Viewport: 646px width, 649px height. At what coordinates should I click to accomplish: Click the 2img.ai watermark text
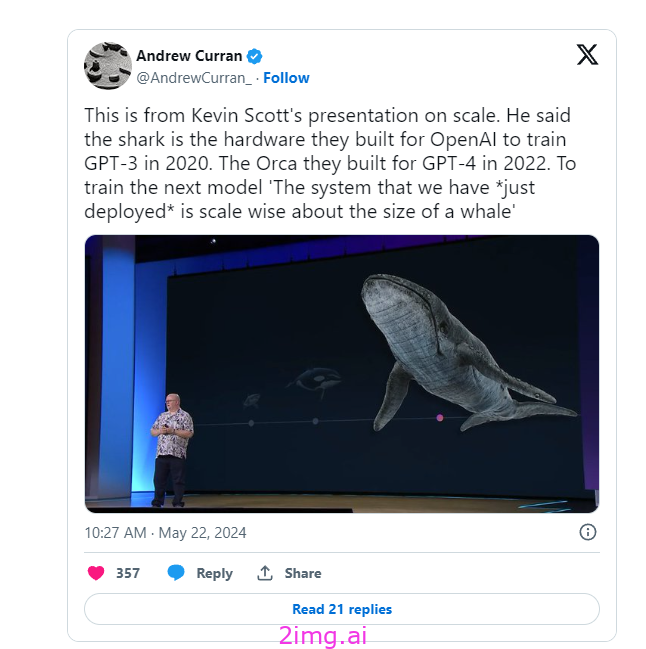tap(323, 636)
